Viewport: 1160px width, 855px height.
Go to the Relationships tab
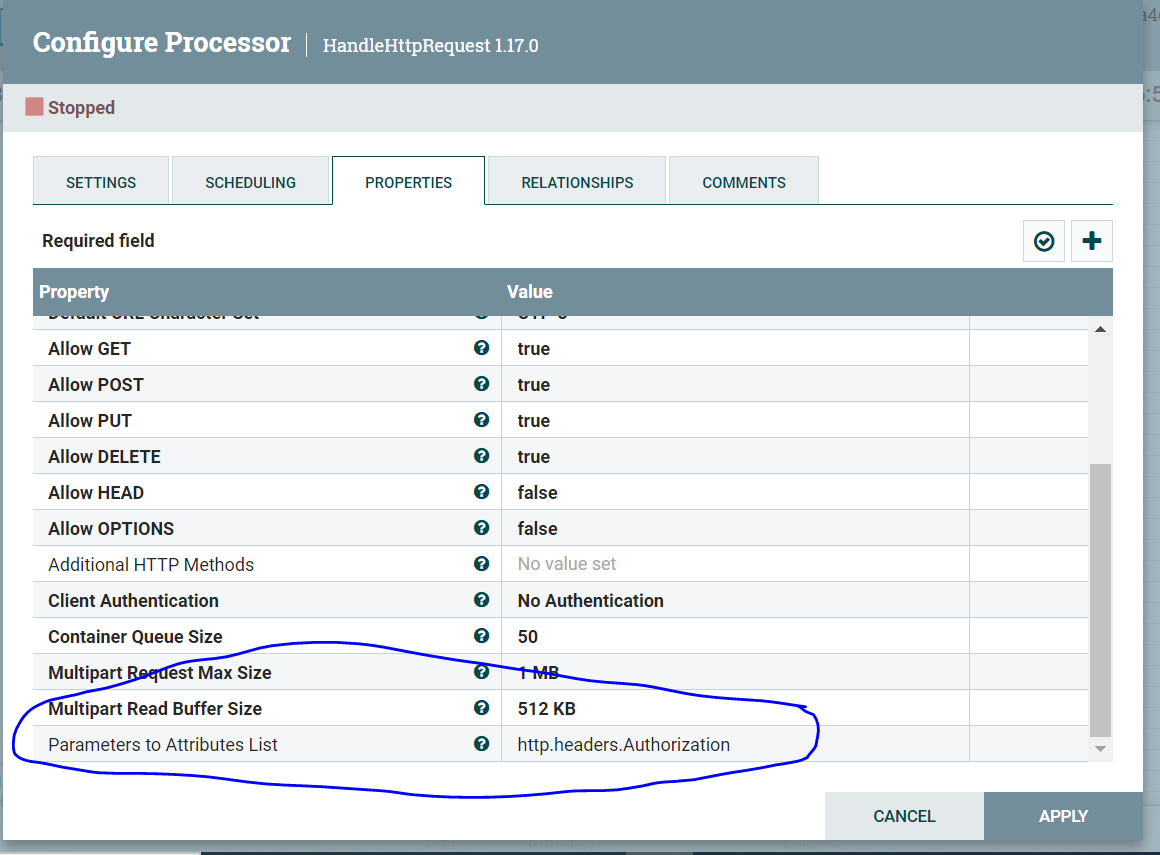pos(577,182)
